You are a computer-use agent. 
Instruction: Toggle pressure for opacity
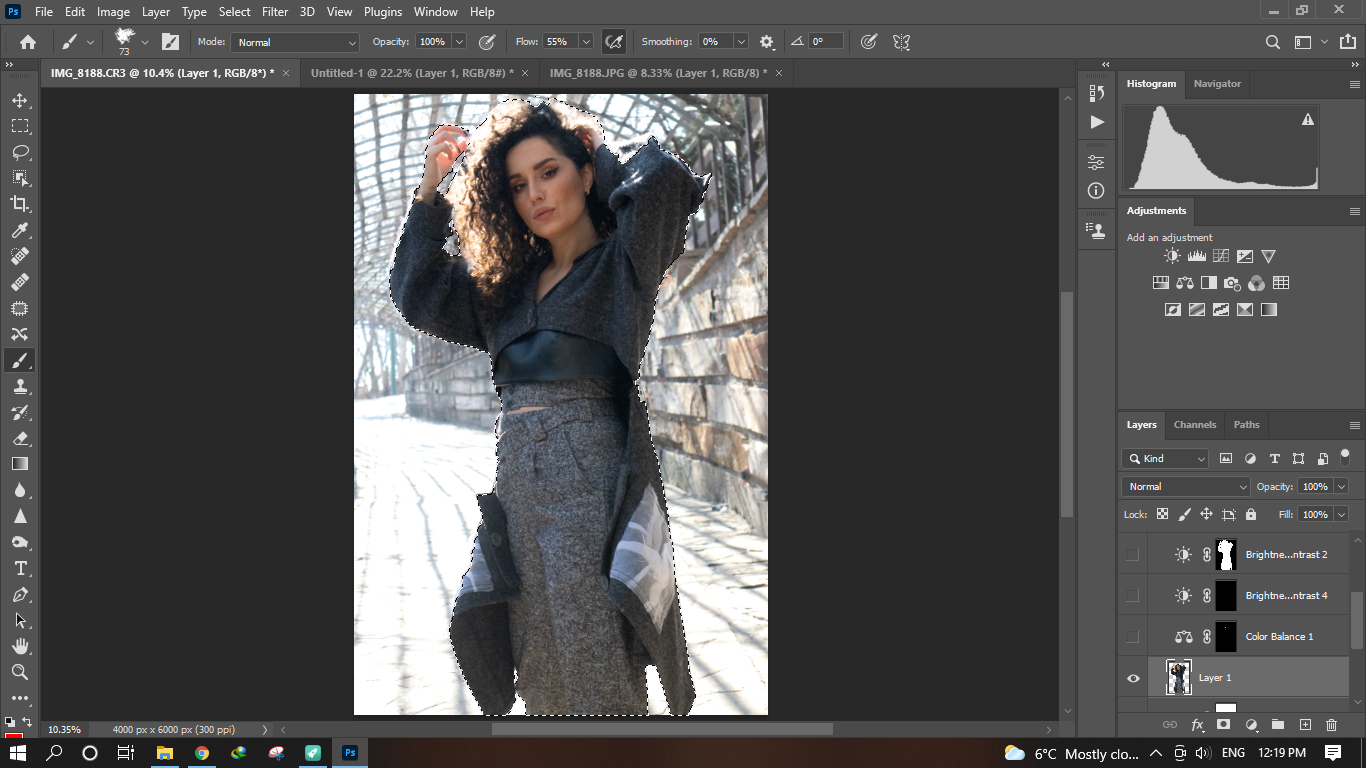pos(487,42)
